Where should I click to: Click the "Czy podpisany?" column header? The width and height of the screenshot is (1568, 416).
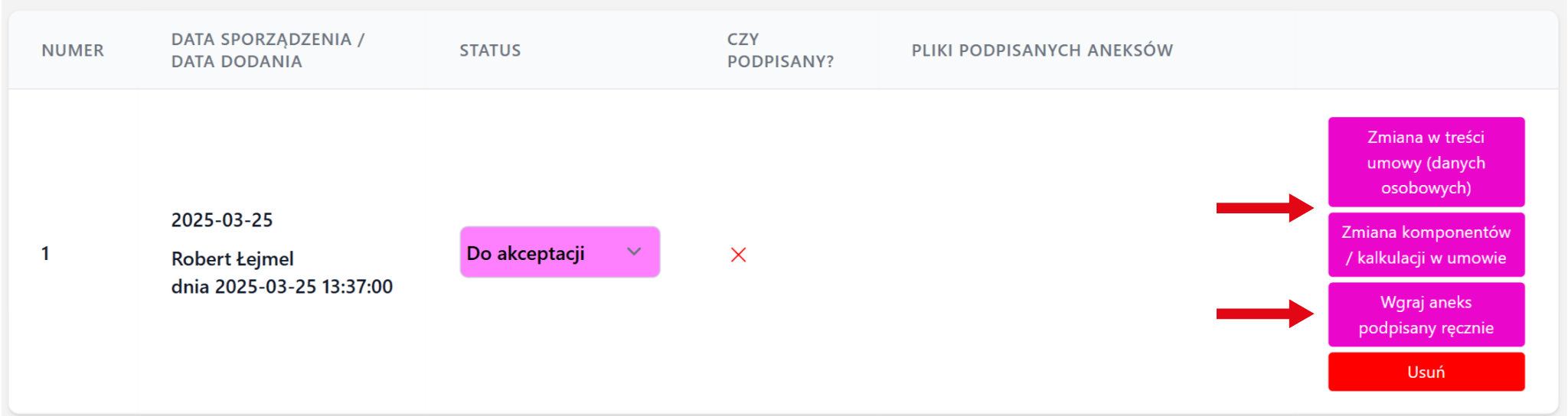point(779,50)
